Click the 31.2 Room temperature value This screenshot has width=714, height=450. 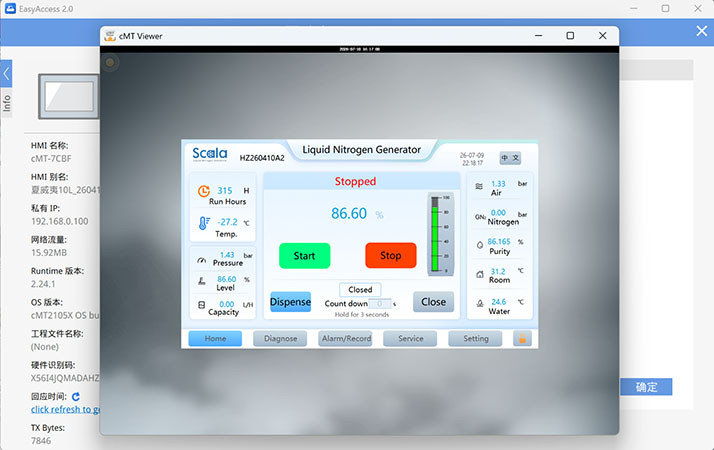tap(498, 271)
